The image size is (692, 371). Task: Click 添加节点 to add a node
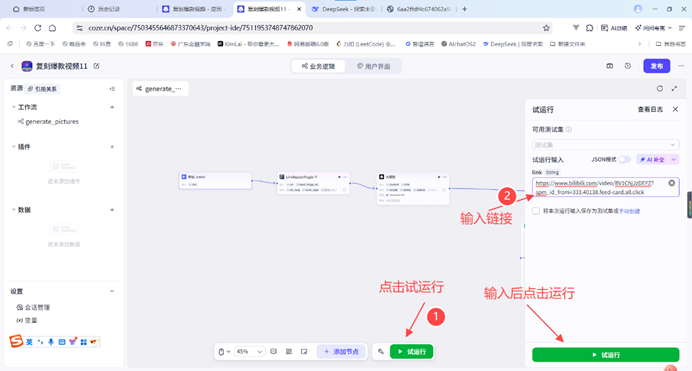(341, 352)
